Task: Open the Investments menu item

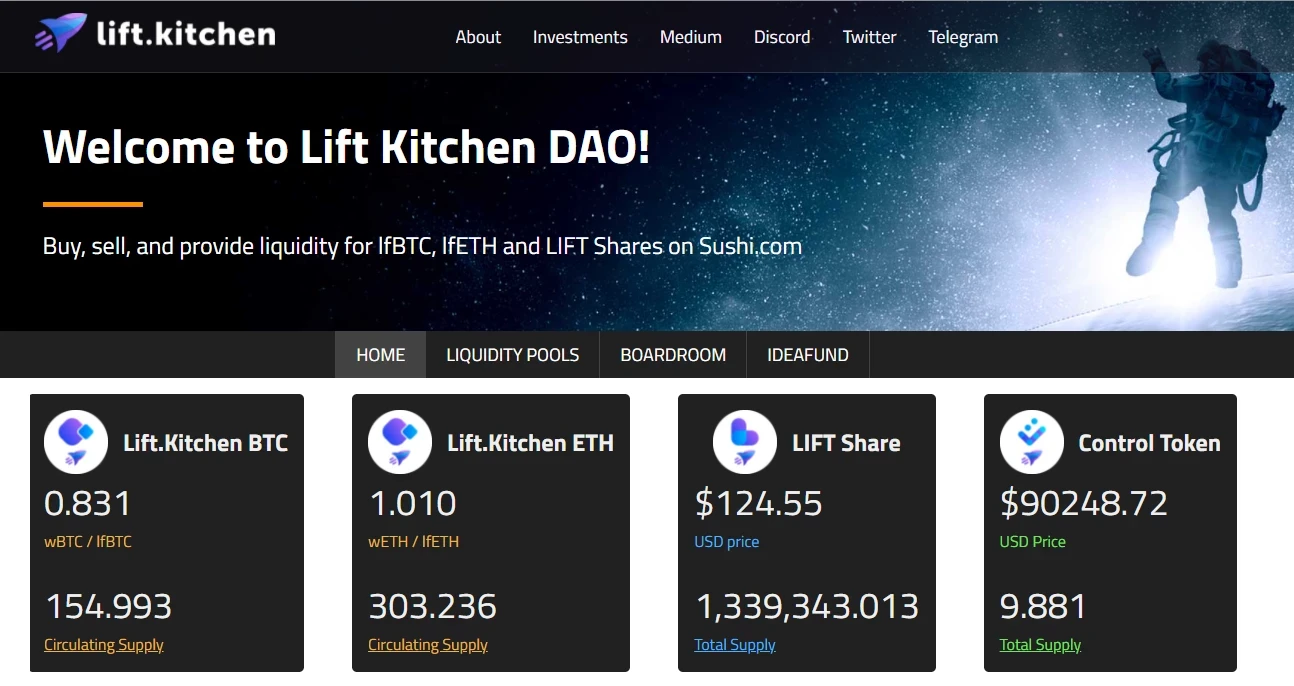Action: click(580, 37)
